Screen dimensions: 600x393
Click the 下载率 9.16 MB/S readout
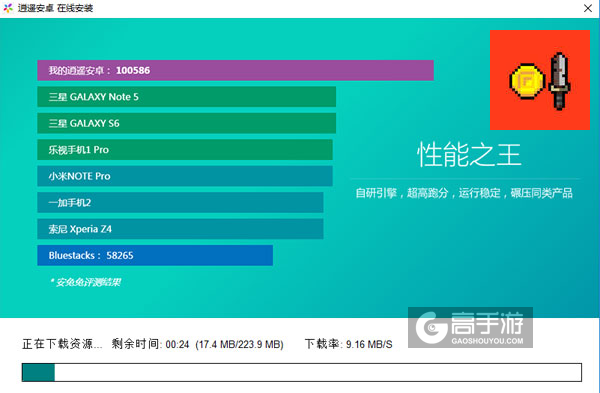(348, 344)
